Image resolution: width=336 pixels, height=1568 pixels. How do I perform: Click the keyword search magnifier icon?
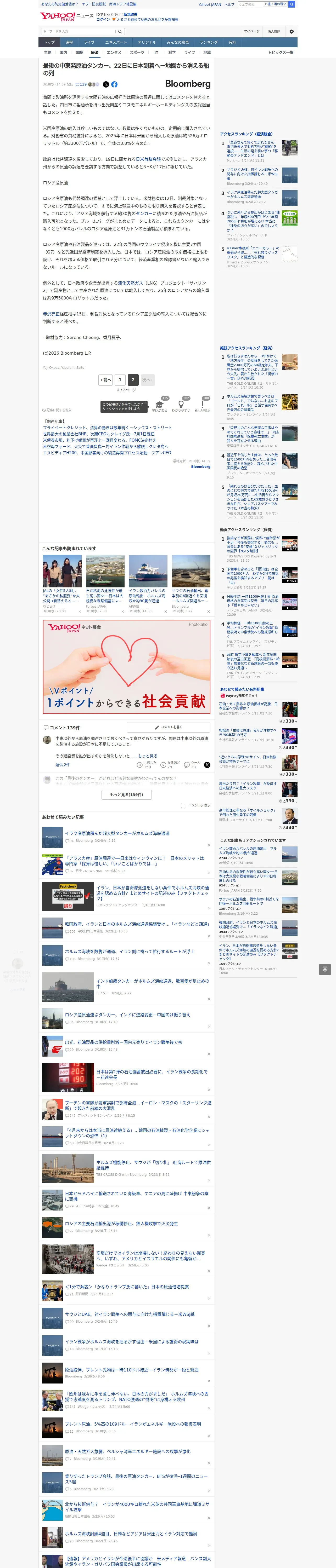pos(120,32)
